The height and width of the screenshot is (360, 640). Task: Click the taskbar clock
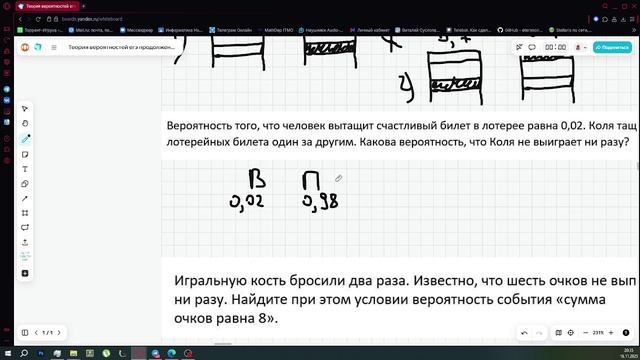(x=629, y=353)
